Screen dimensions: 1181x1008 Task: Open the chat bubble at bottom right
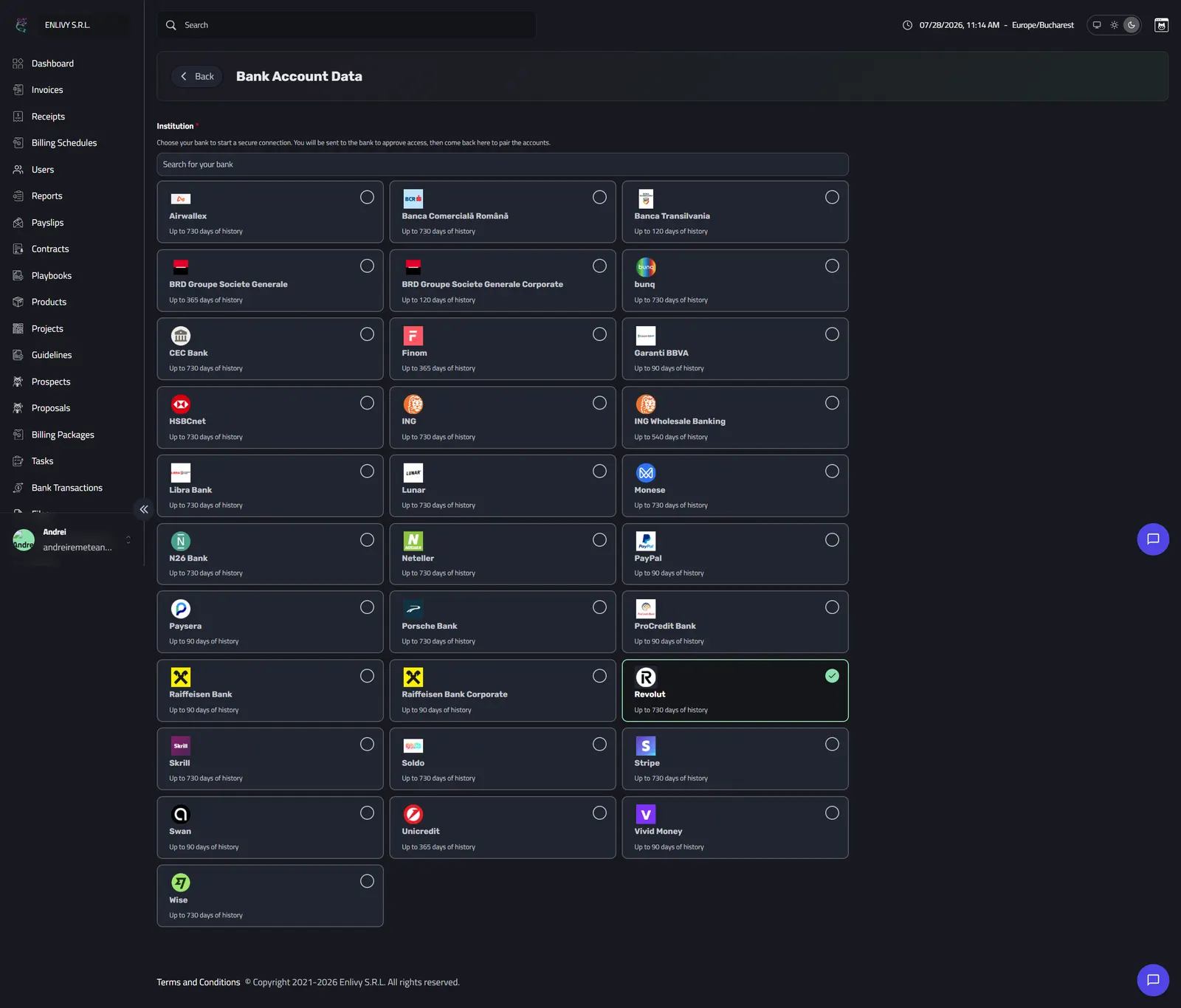pyautogui.click(x=1153, y=980)
